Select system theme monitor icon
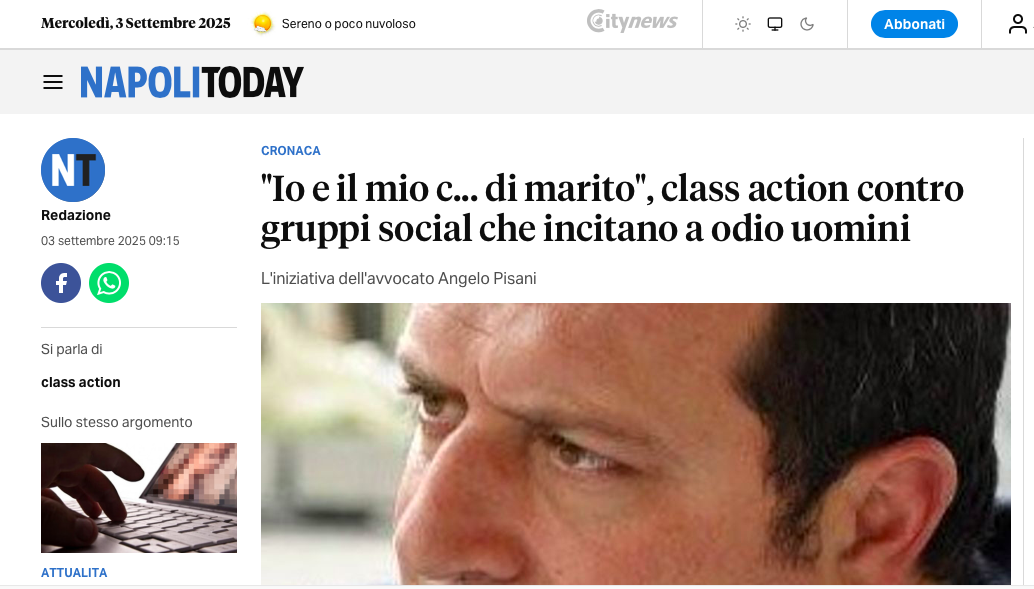The height and width of the screenshot is (589, 1034). coord(775,24)
